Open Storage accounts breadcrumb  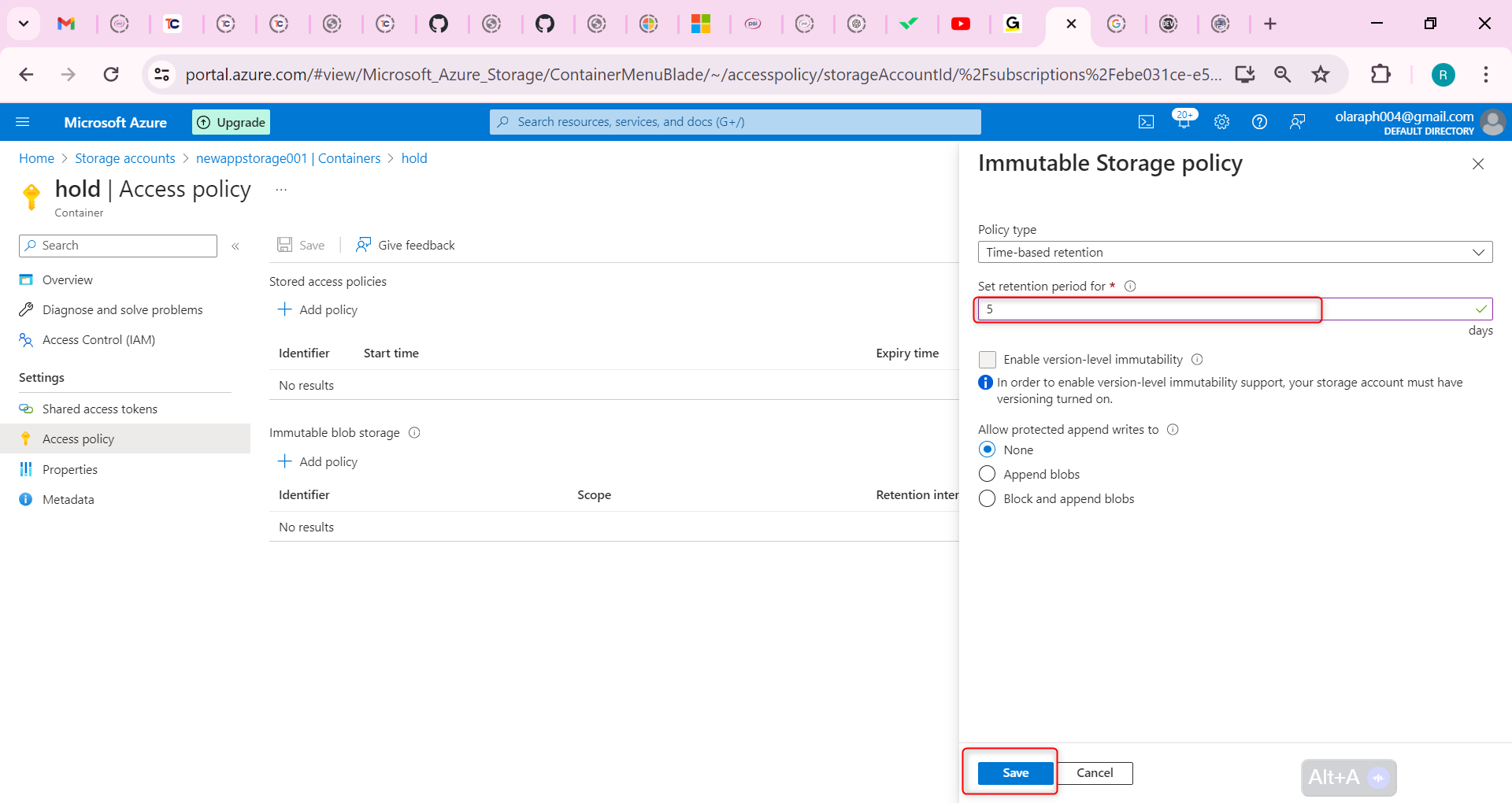[125, 158]
